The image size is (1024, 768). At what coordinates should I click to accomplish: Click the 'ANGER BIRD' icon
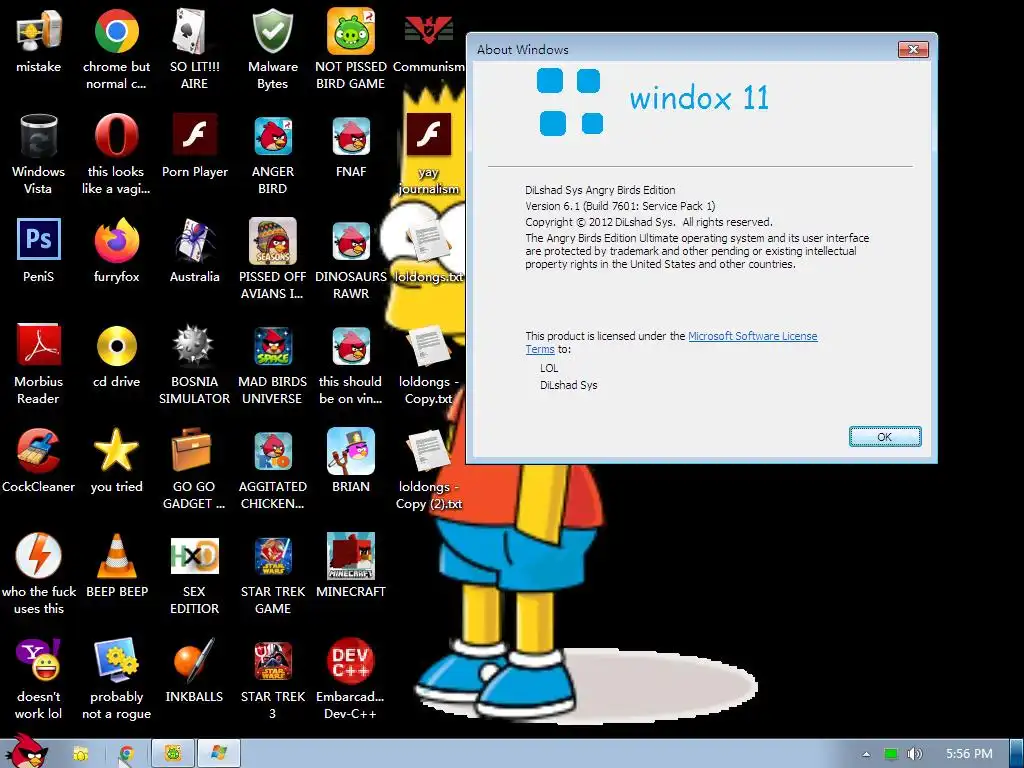coord(272,136)
